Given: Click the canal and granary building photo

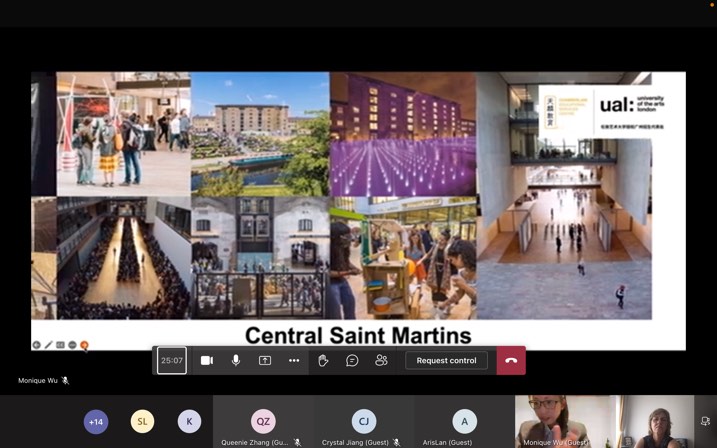Looking at the screenshot, I should (x=260, y=134).
